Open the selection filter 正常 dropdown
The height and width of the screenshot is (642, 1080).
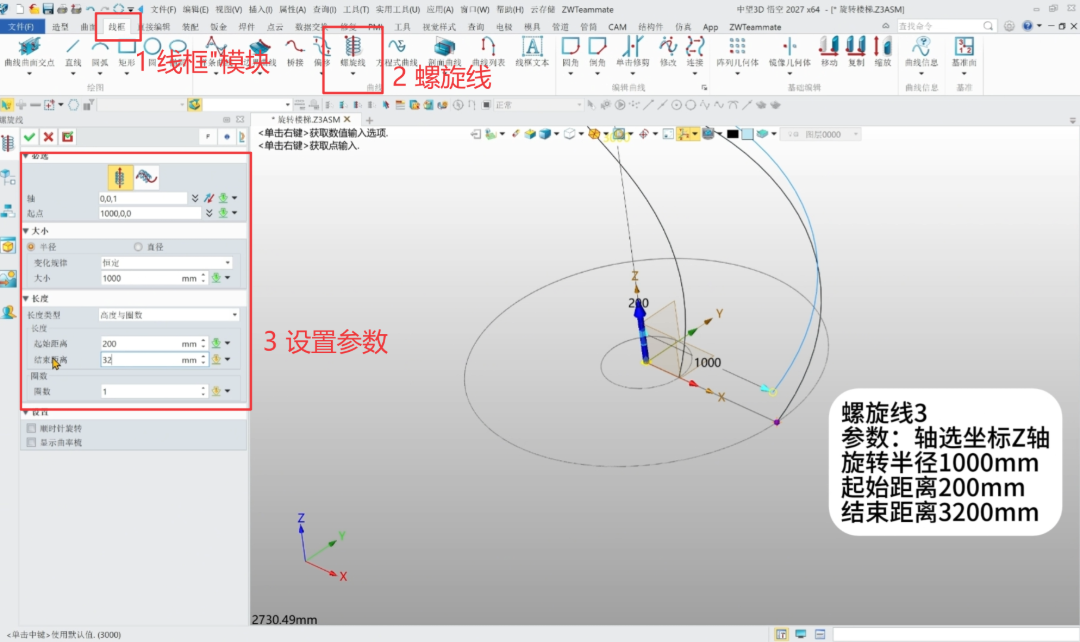(538, 105)
